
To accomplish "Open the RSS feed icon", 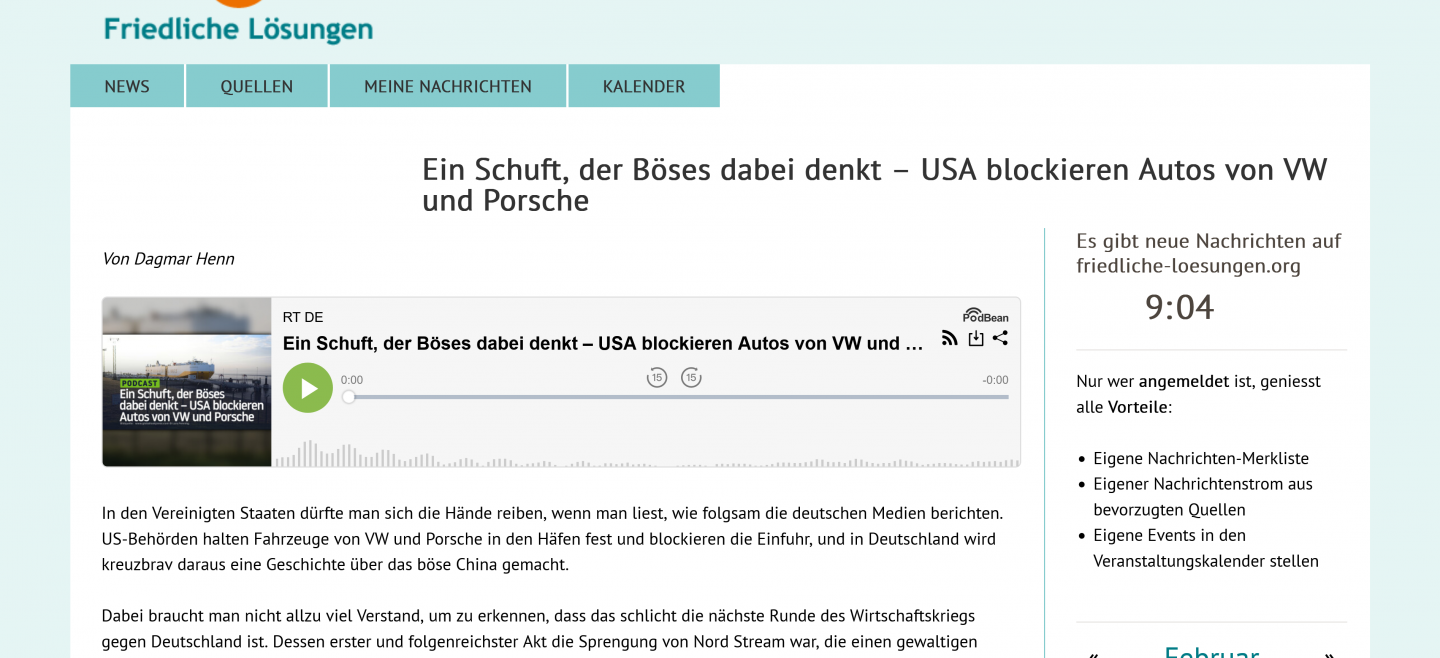I will point(949,338).
